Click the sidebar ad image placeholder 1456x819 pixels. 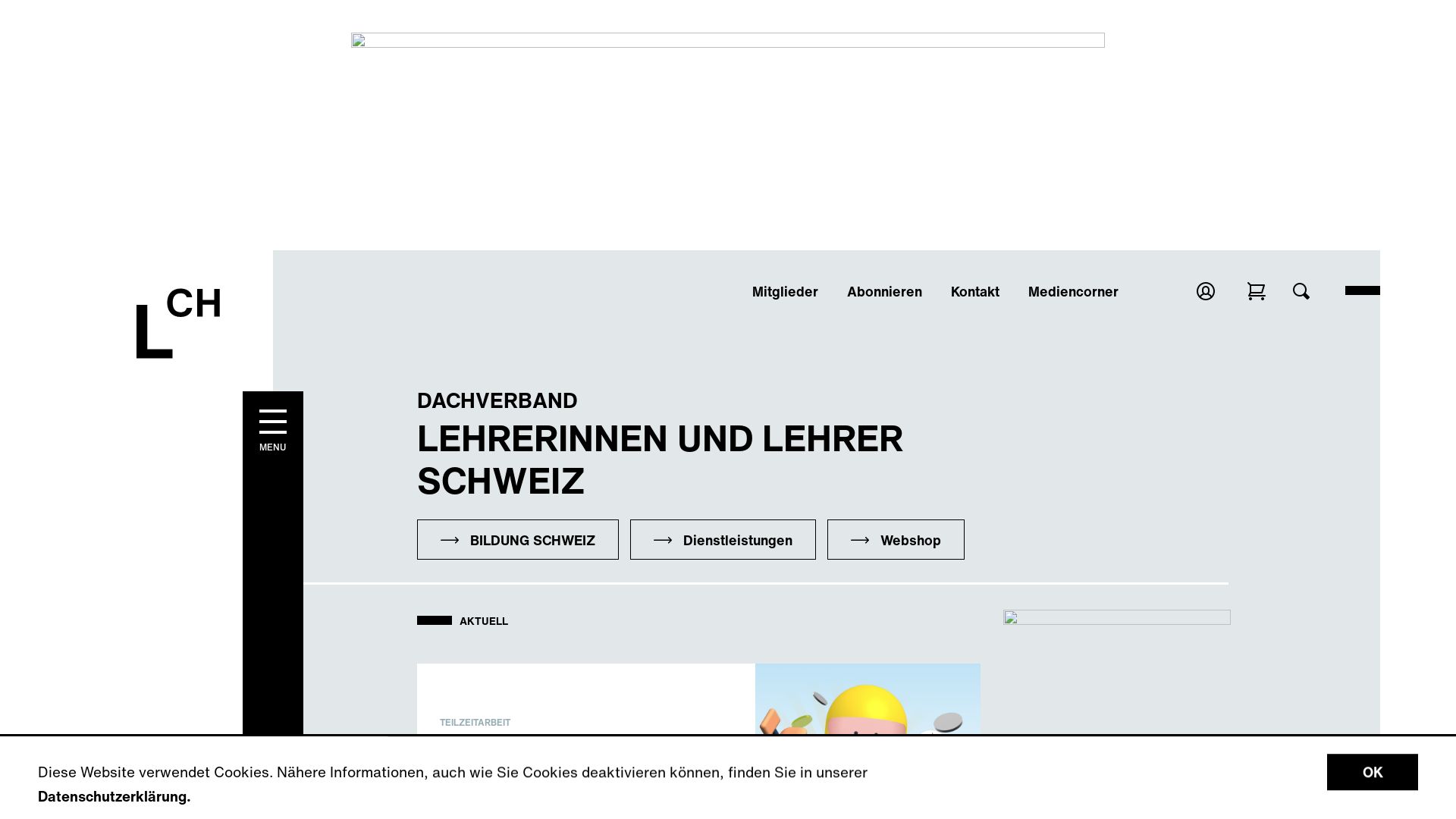tap(1117, 617)
